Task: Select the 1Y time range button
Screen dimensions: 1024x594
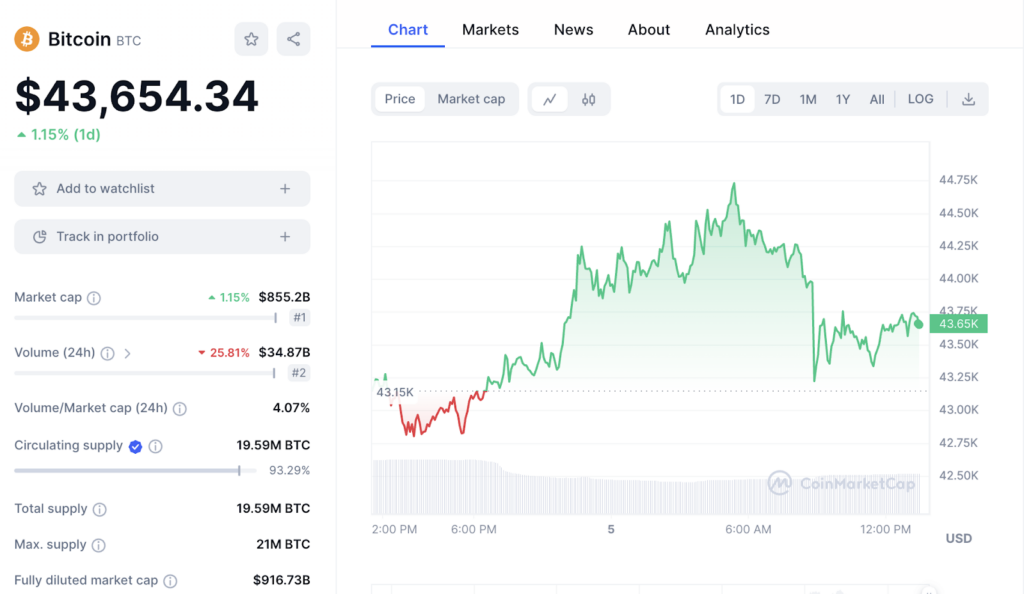Action: (843, 99)
